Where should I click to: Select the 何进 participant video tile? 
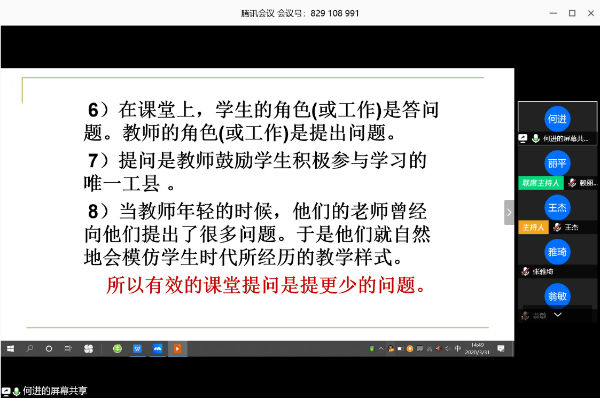coord(557,123)
